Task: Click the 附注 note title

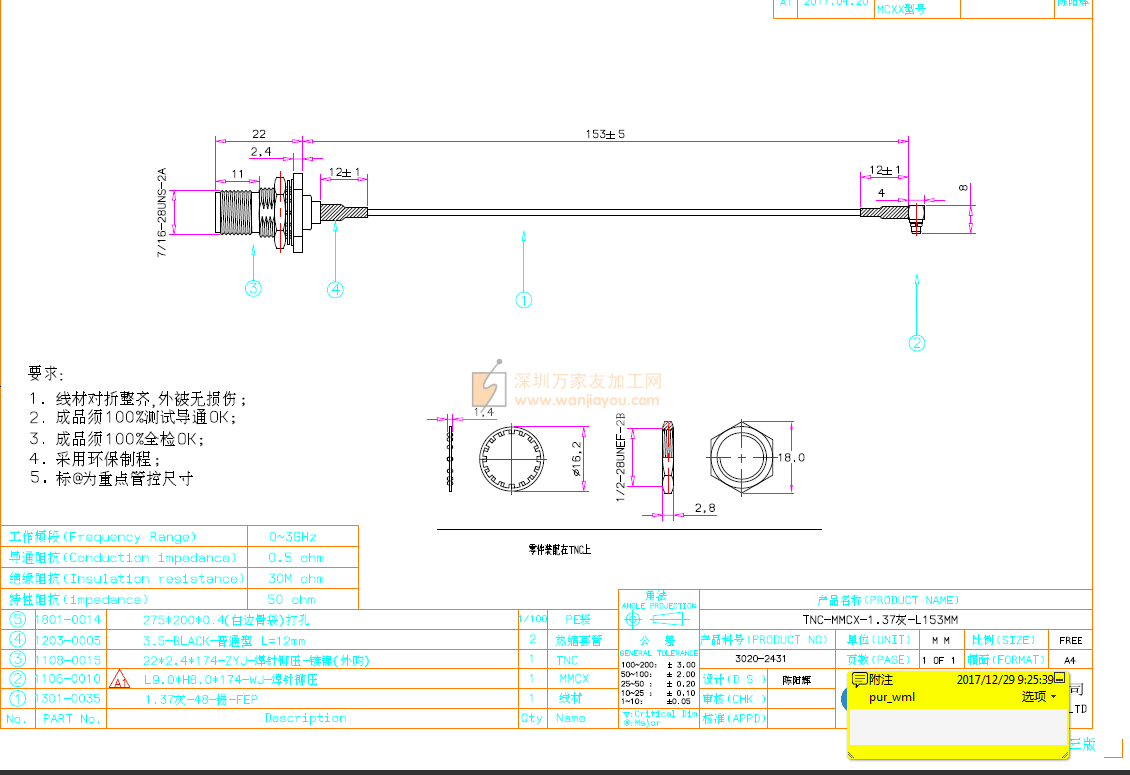Action: click(881, 679)
